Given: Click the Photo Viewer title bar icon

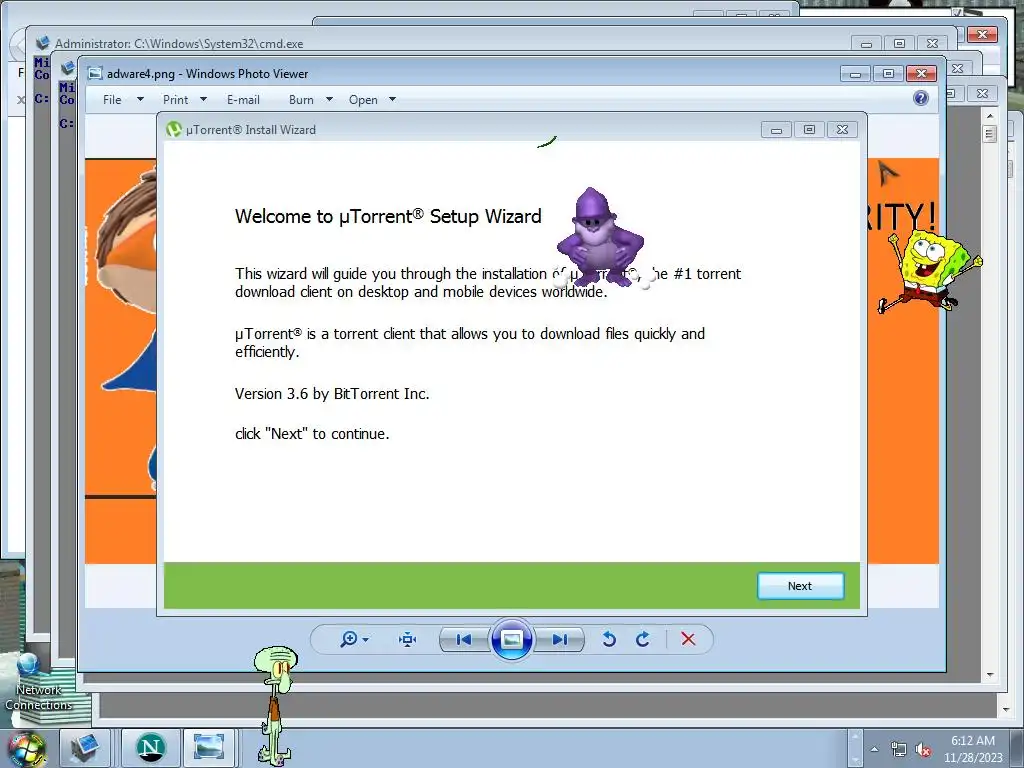Looking at the screenshot, I should click(95, 73).
